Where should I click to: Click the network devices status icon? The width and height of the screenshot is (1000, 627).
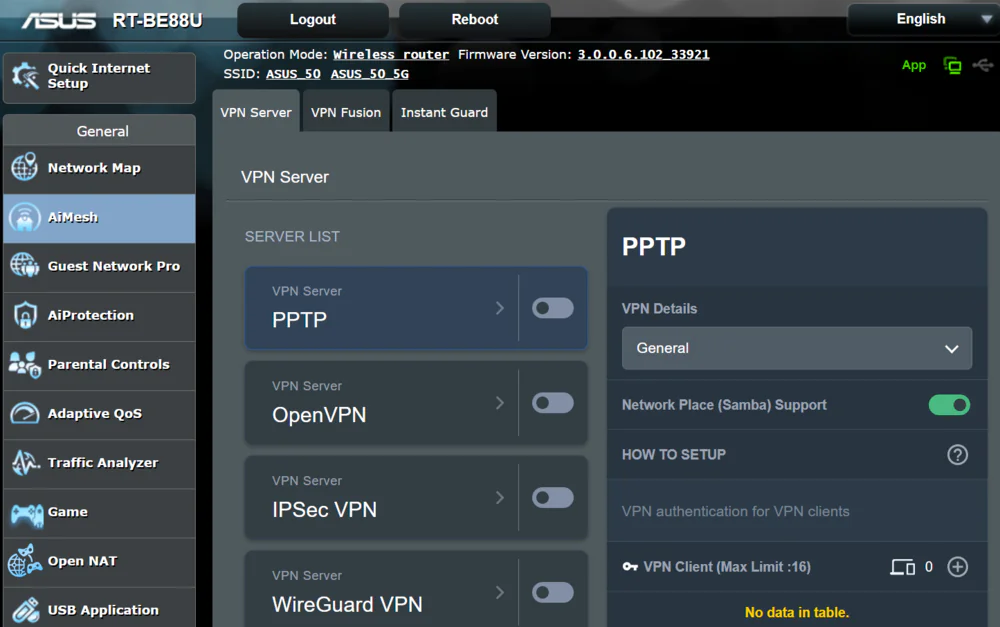[x=952, y=65]
